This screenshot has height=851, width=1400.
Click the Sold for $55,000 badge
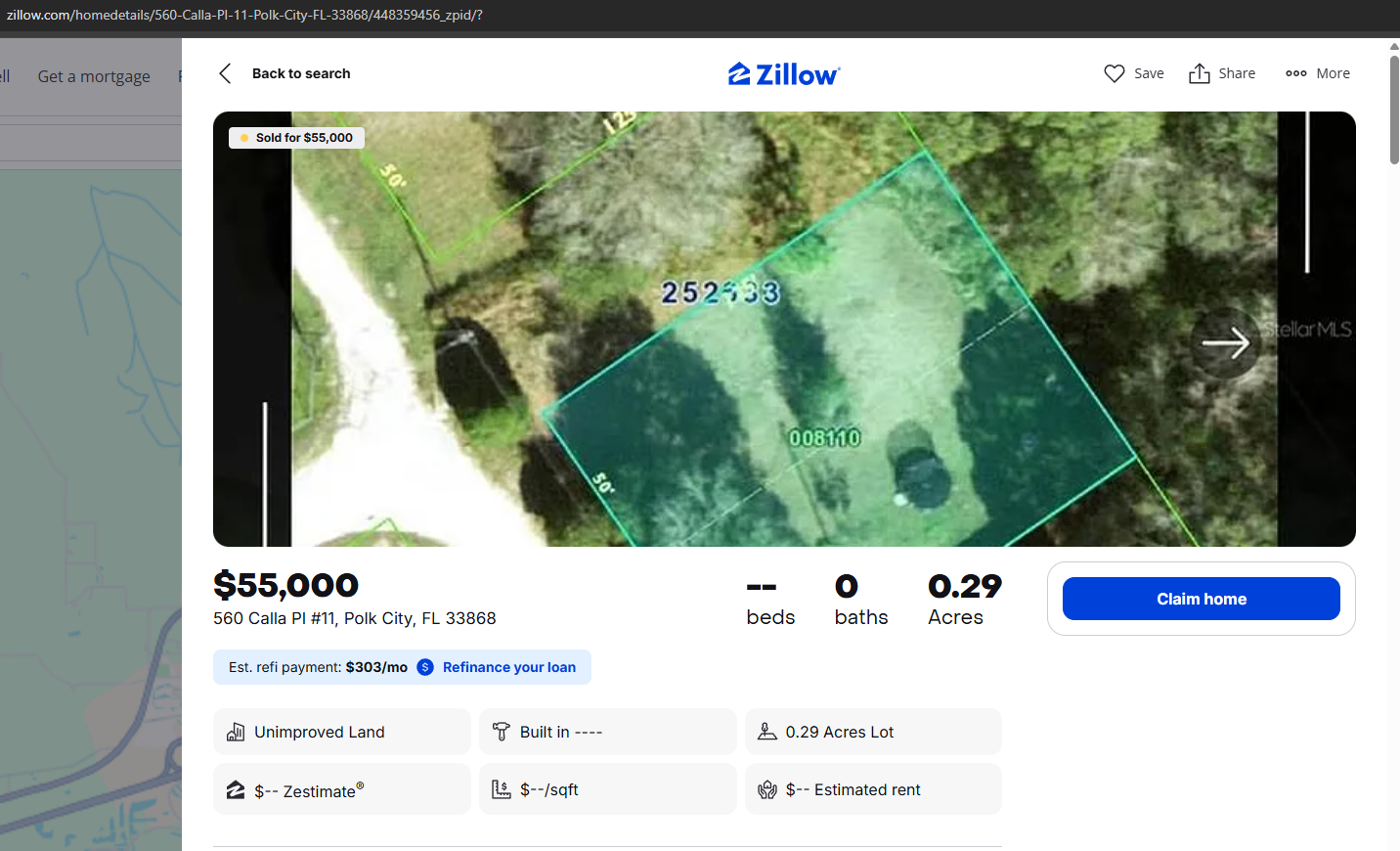click(296, 138)
